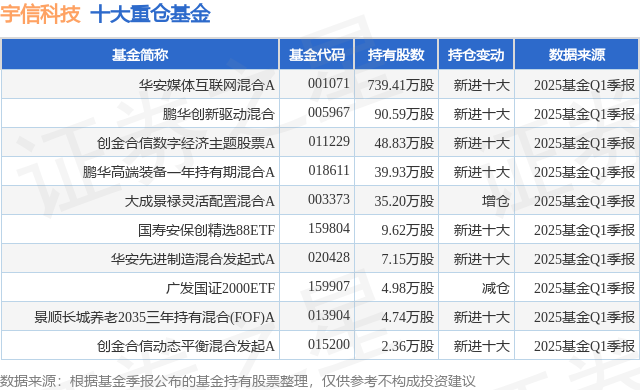Click holding value 4.74万股
Viewport: 640px width, 390px height.
[x=407, y=317]
